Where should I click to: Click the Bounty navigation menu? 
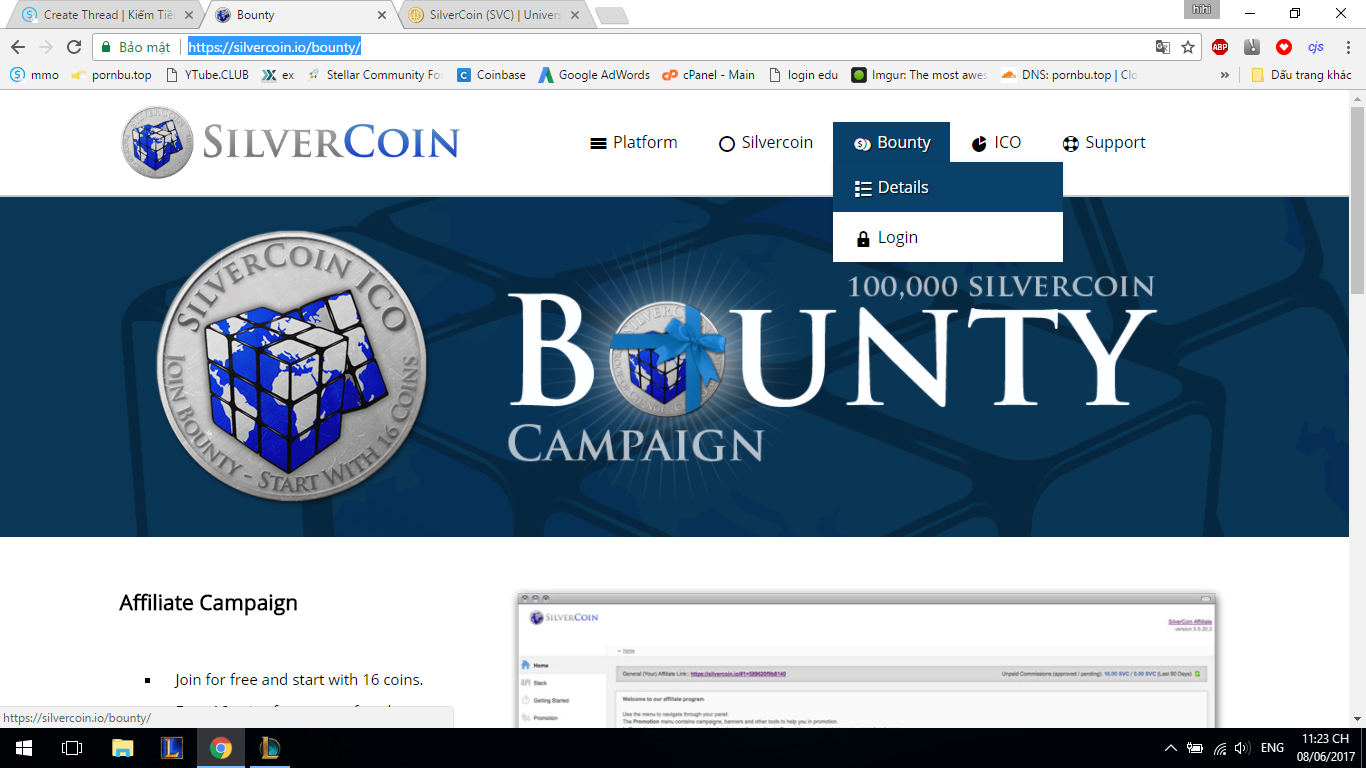(x=891, y=142)
